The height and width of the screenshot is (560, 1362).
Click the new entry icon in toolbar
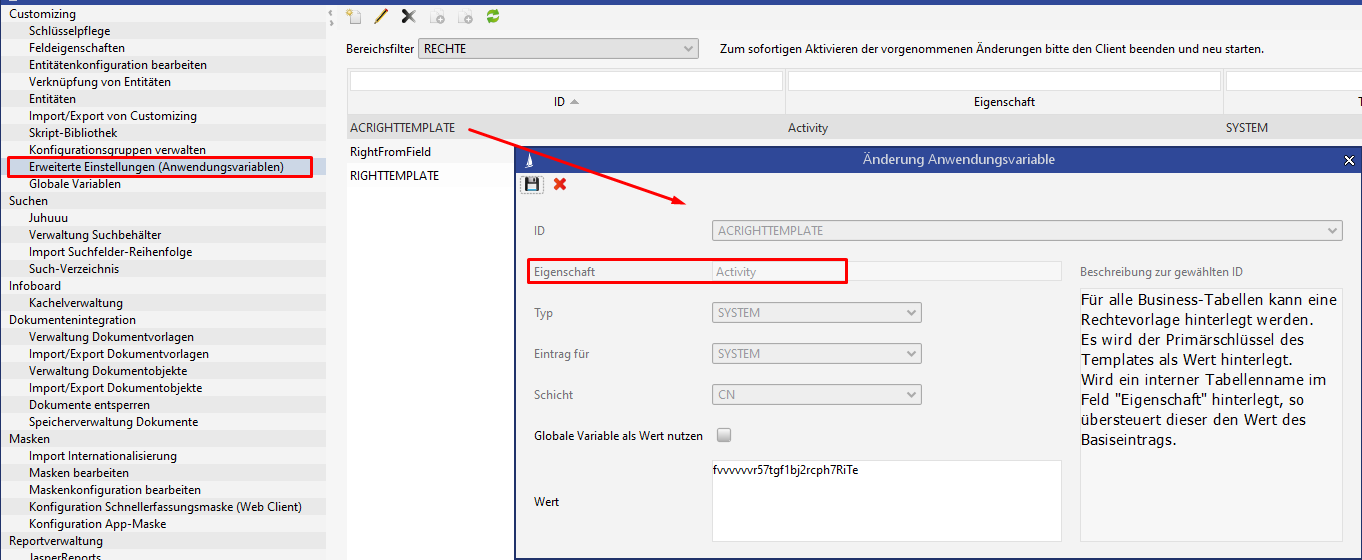tap(353, 16)
